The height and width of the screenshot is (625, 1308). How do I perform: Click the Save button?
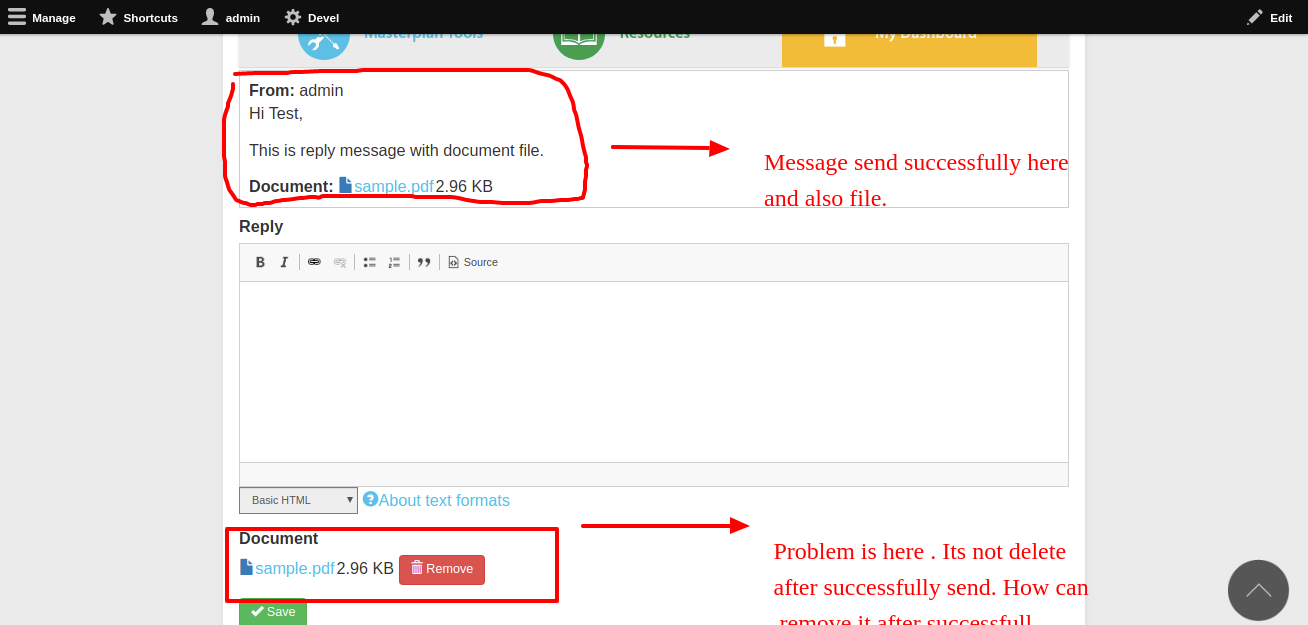pos(272,611)
